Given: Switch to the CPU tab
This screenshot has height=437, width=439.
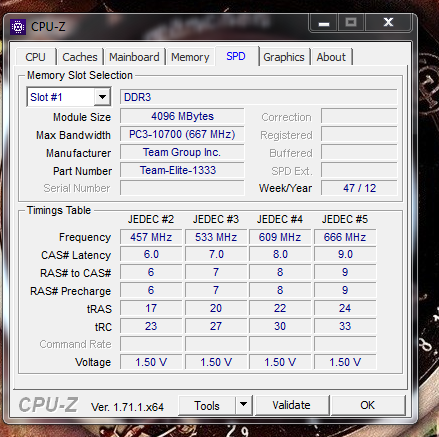Looking at the screenshot, I should click(x=35, y=57).
